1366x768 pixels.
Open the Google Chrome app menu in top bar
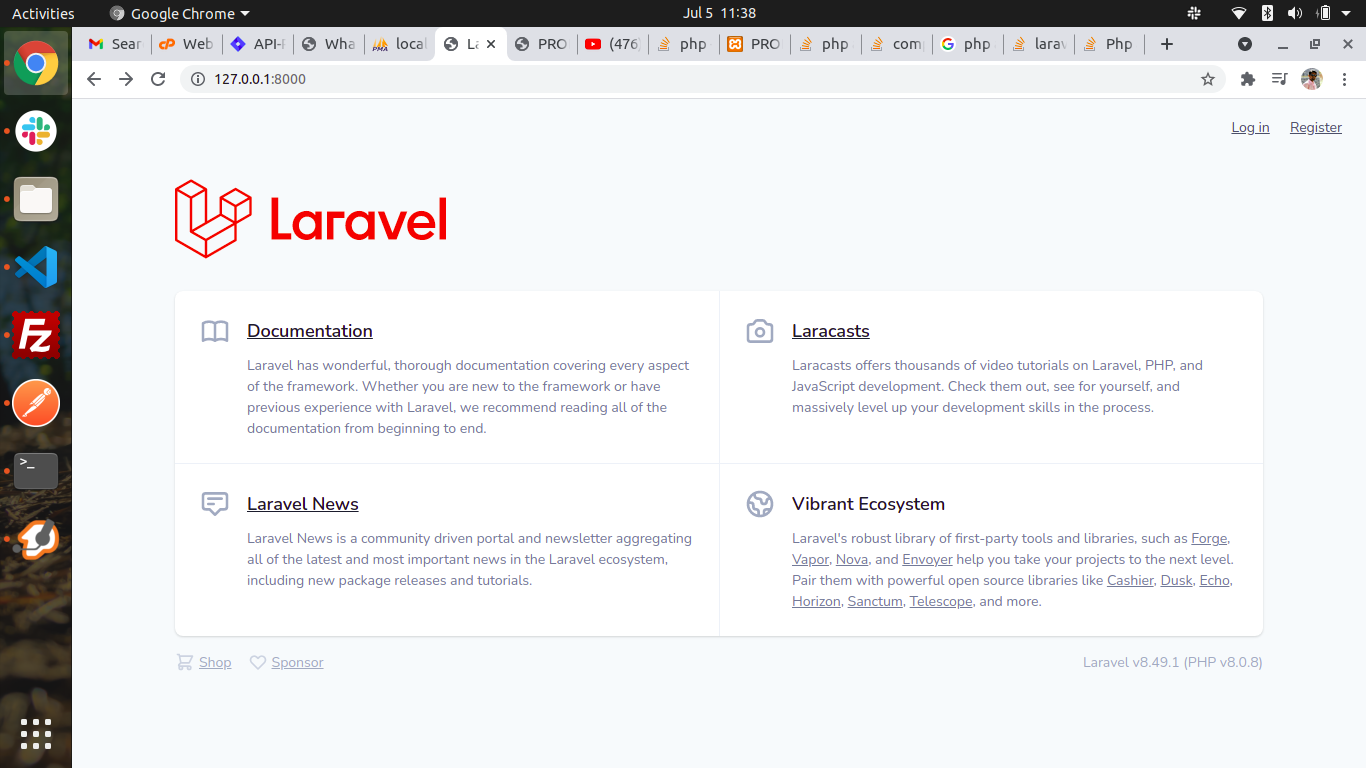(x=179, y=13)
